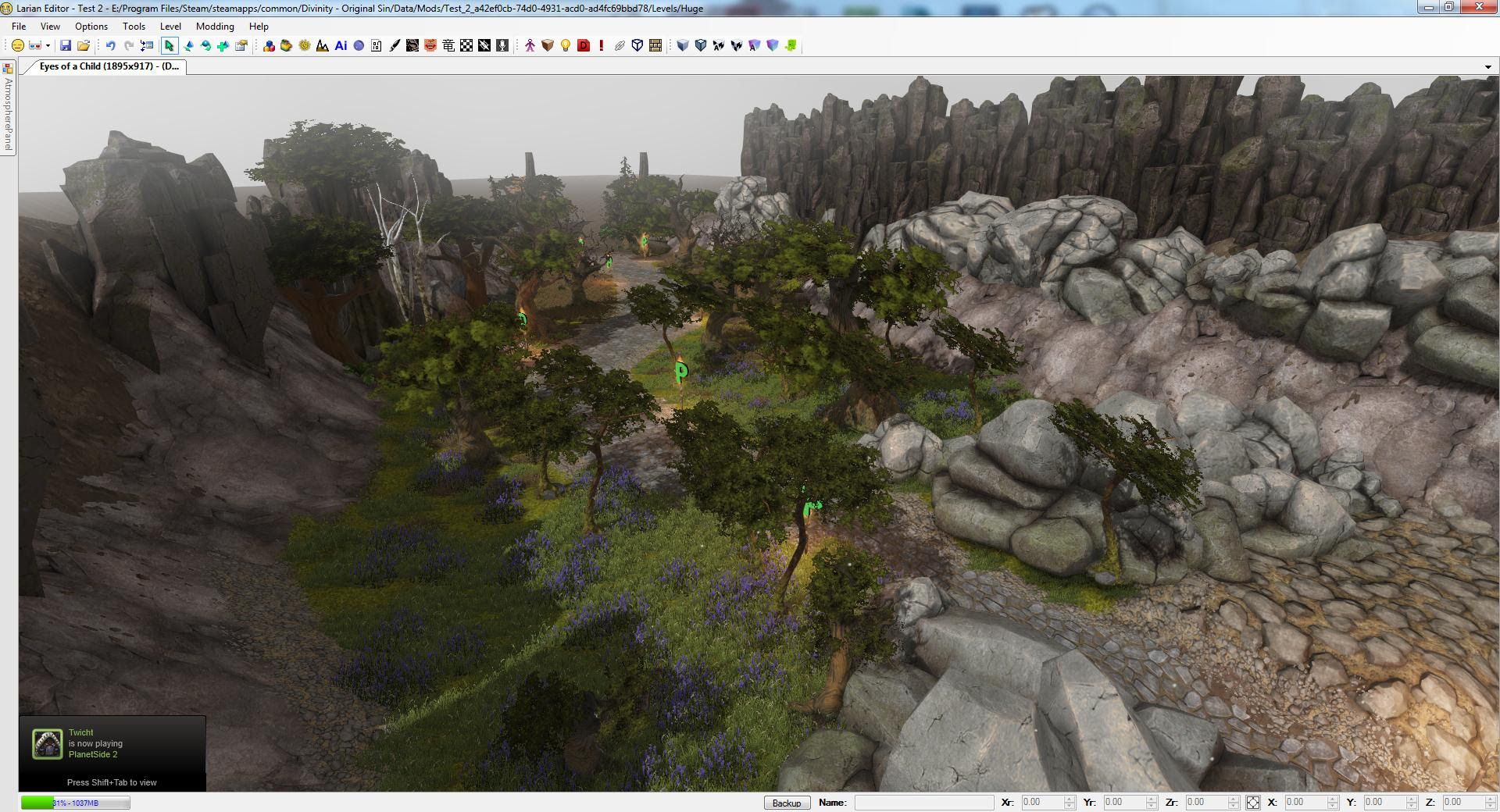Click the red D document icon
The image size is (1500, 812).
(x=584, y=46)
